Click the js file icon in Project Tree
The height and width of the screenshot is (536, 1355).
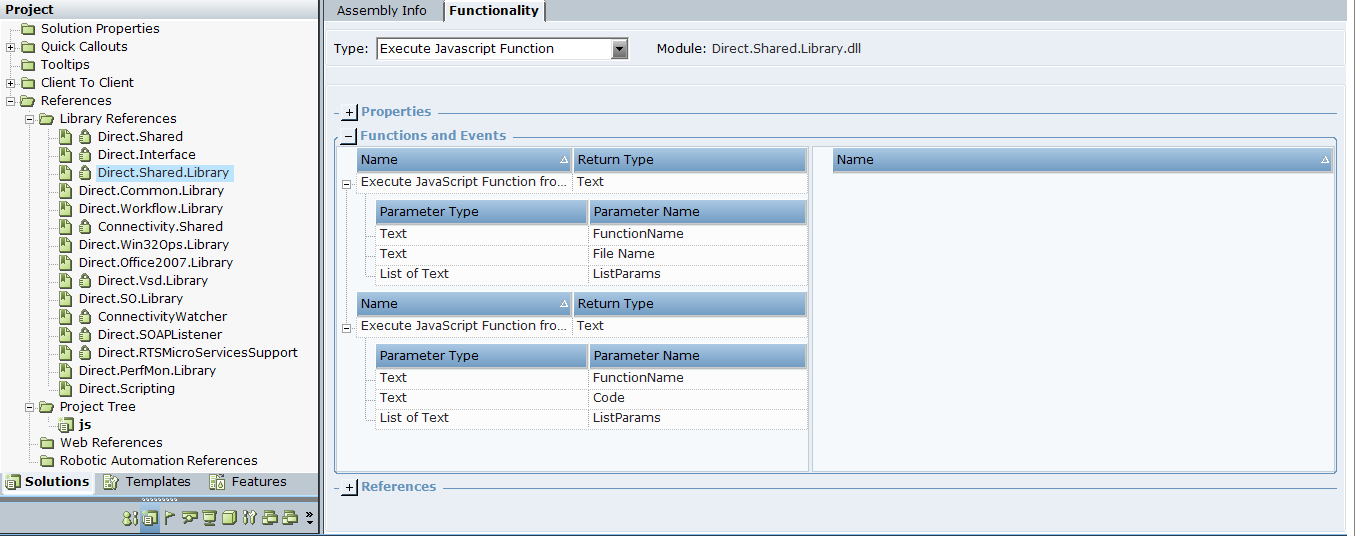tap(66, 425)
